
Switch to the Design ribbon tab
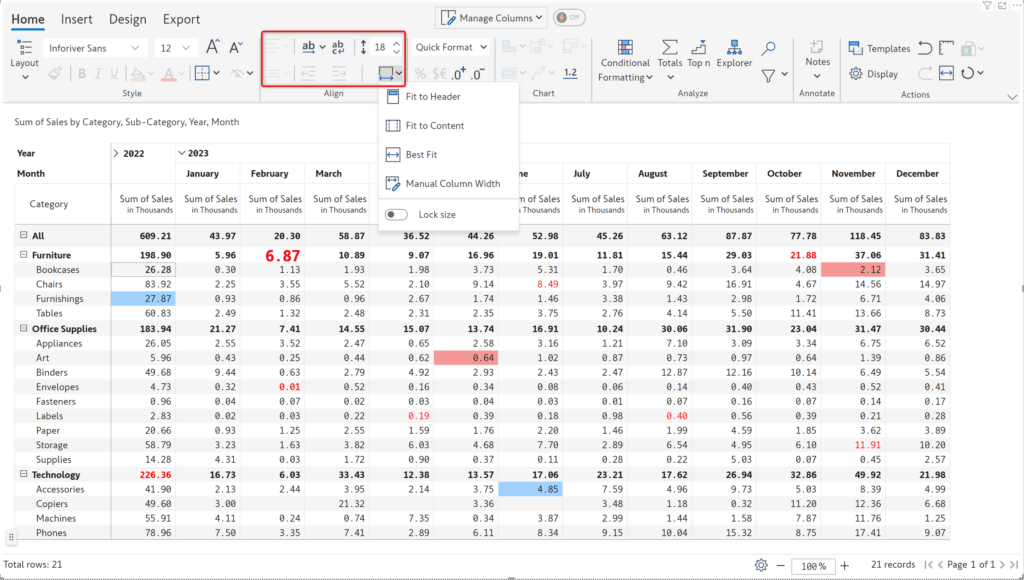coord(126,18)
